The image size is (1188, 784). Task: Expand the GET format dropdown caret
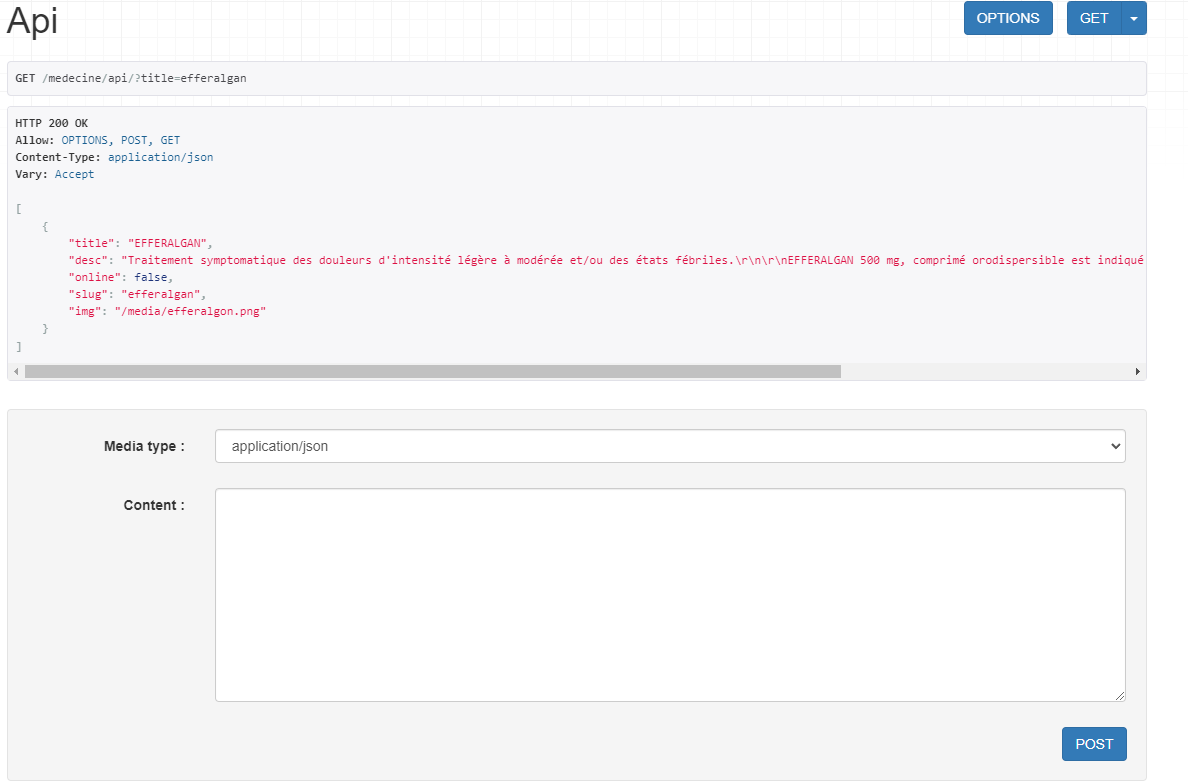click(x=1134, y=18)
